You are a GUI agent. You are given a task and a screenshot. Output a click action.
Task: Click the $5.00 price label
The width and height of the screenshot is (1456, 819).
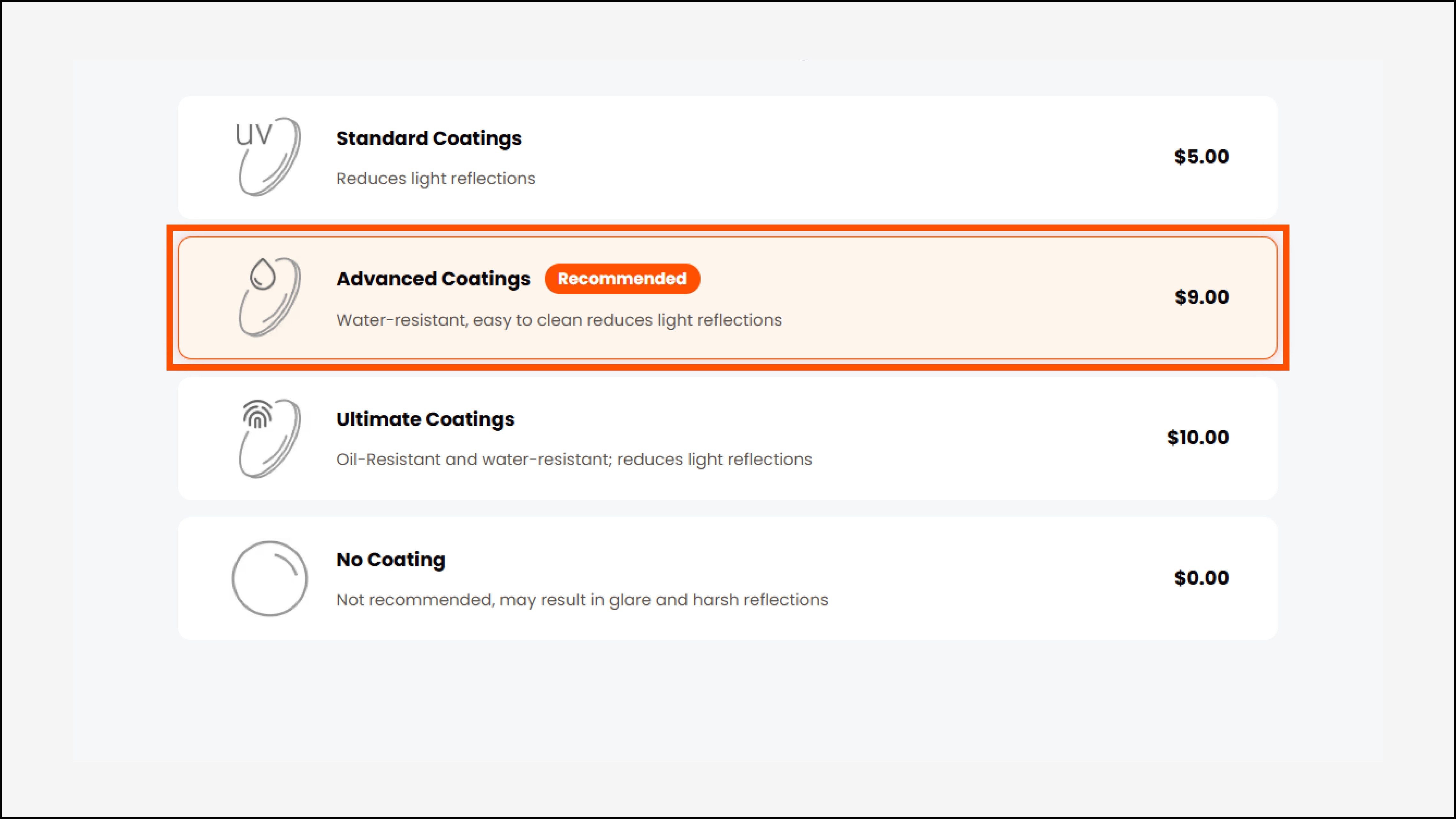(1201, 157)
